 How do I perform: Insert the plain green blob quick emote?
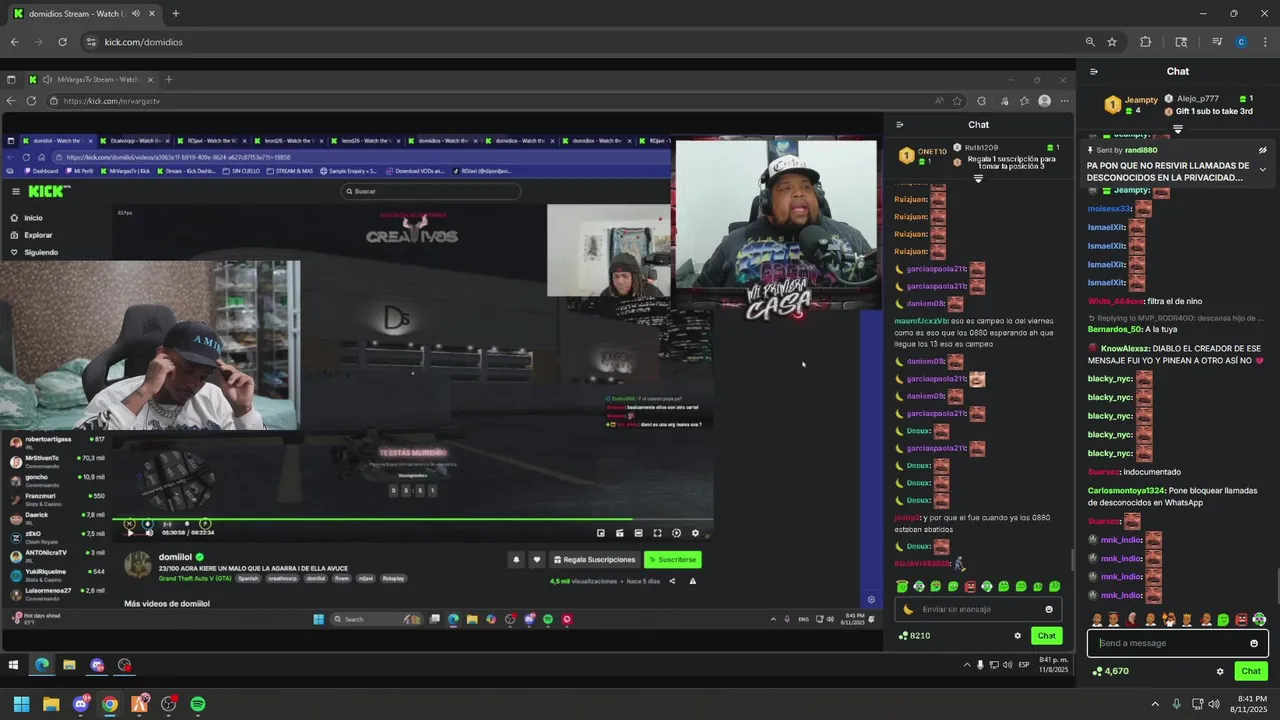[x=1223, y=620]
